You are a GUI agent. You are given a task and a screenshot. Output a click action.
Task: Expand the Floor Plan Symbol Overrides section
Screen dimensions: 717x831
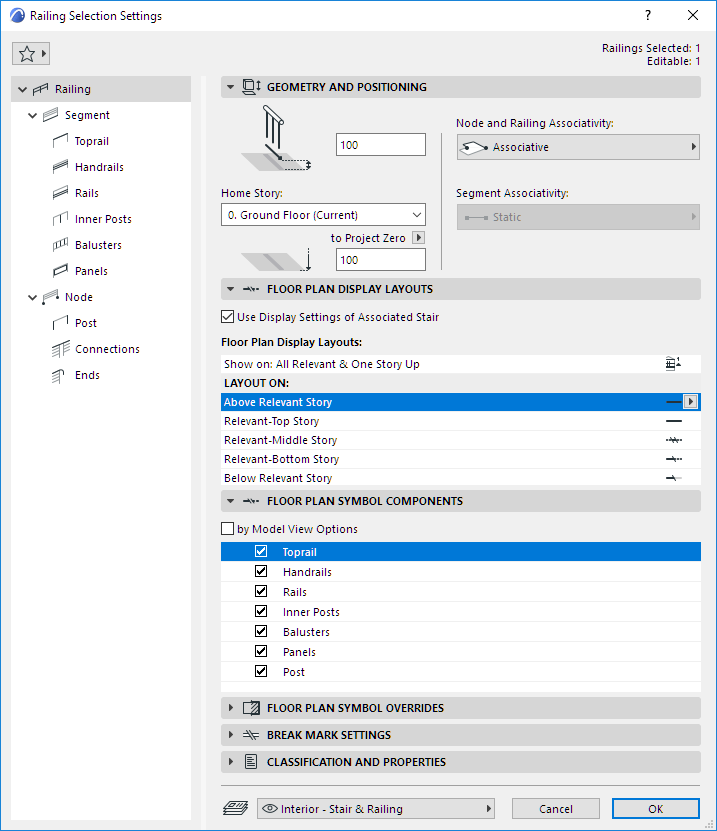click(x=231, y=708)
